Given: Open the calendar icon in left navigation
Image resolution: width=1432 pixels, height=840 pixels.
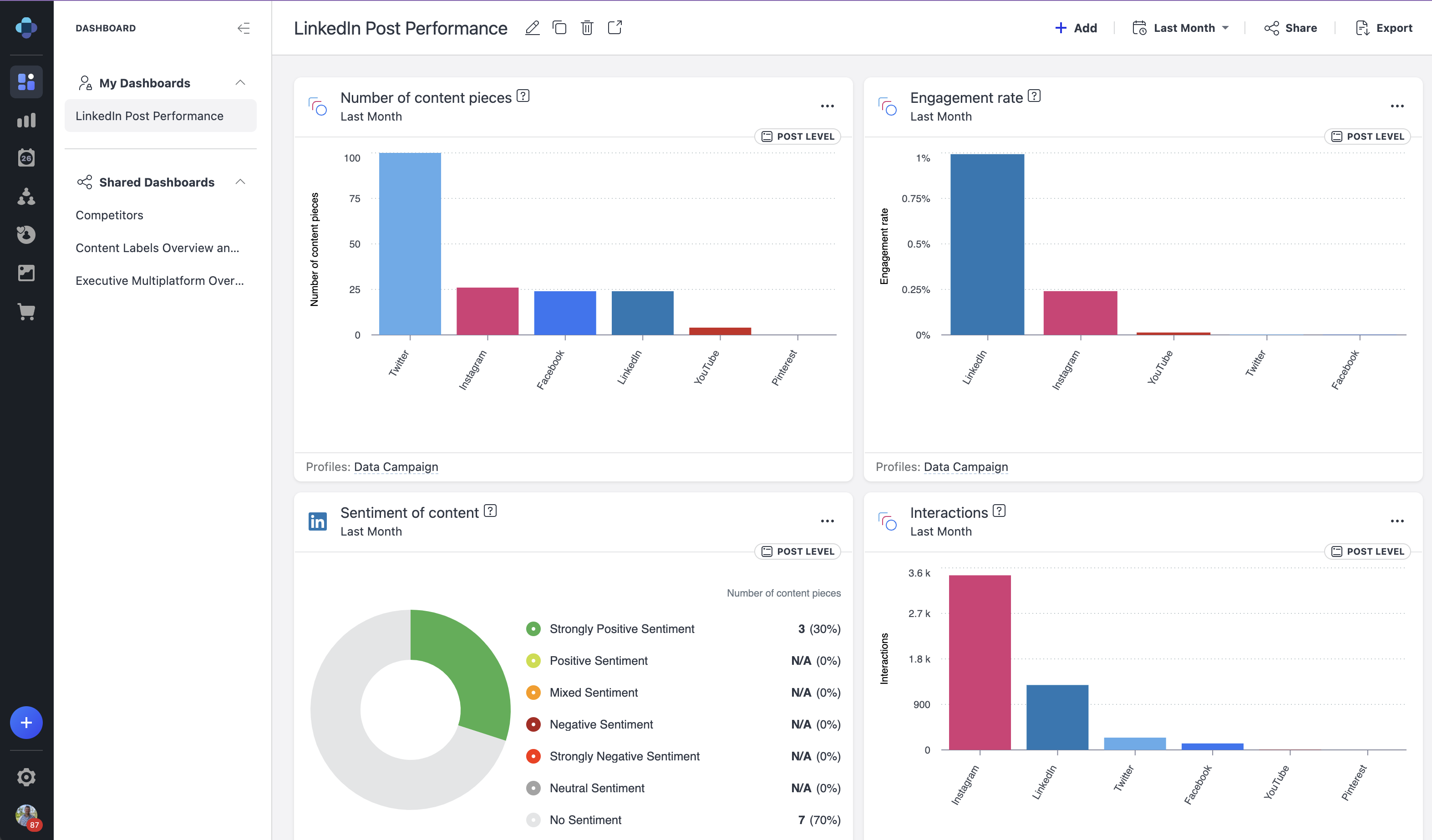Looking at the screenshot, I should coord(26,158).
